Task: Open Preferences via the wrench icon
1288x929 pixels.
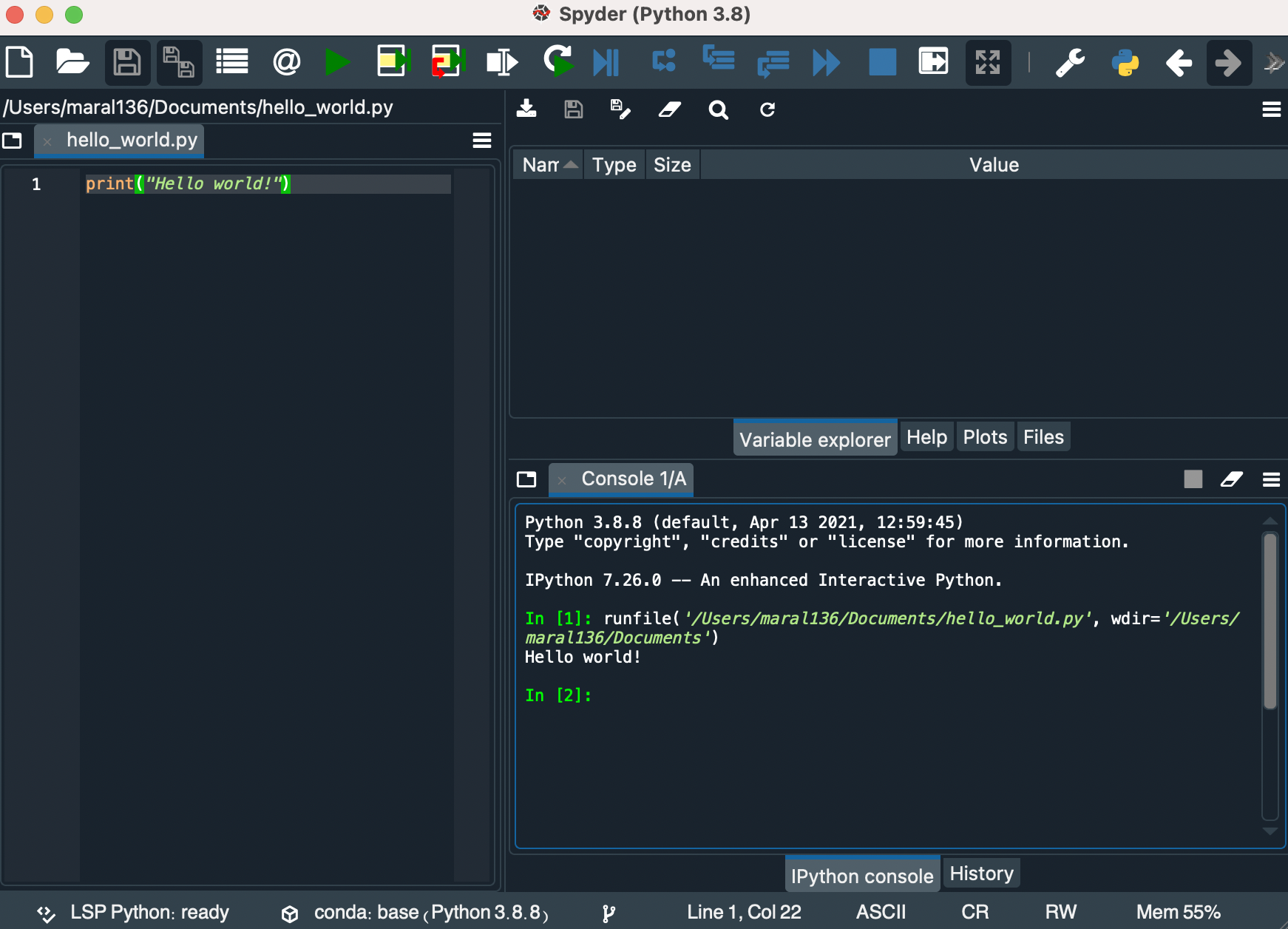Action: coord(1070,62)
